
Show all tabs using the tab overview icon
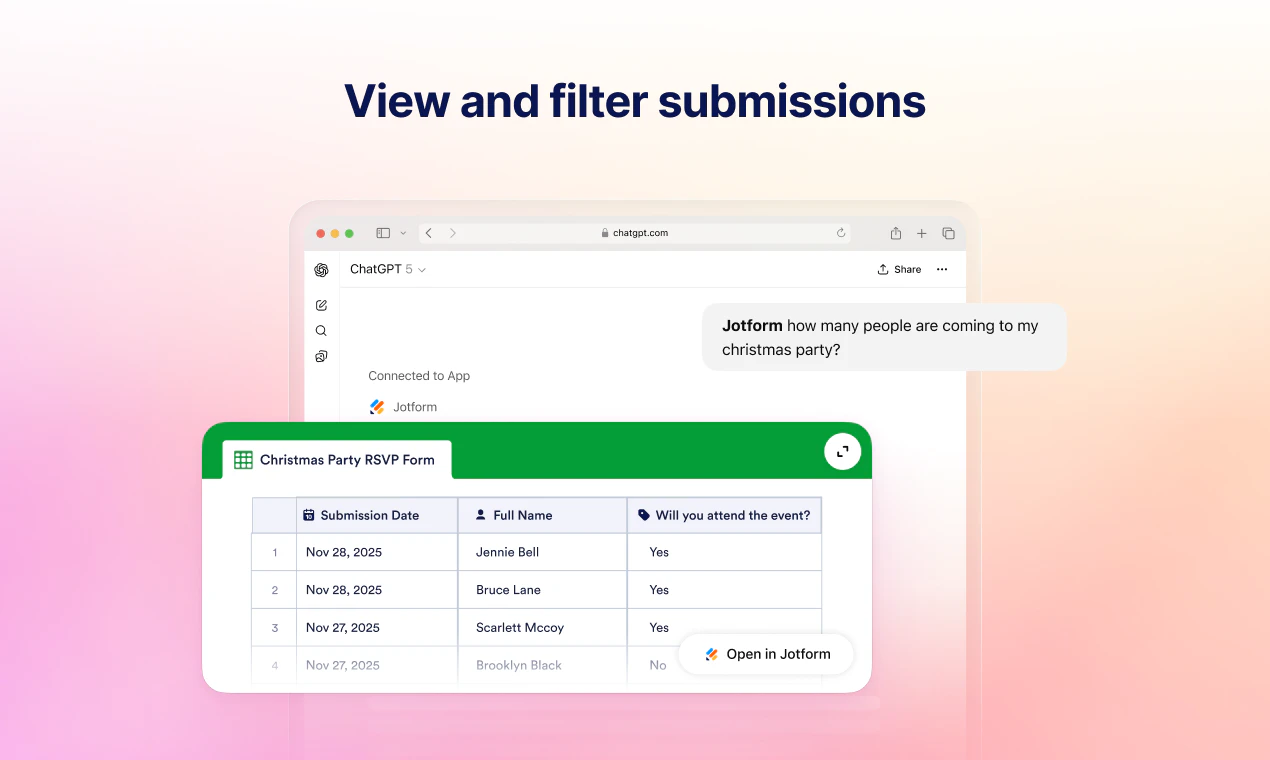click(x=948, y=232)
